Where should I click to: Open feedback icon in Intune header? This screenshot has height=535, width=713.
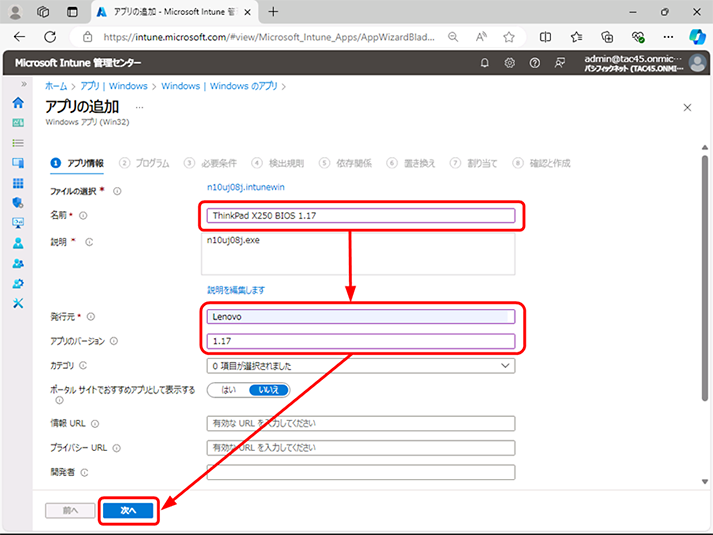pos(560,63)
